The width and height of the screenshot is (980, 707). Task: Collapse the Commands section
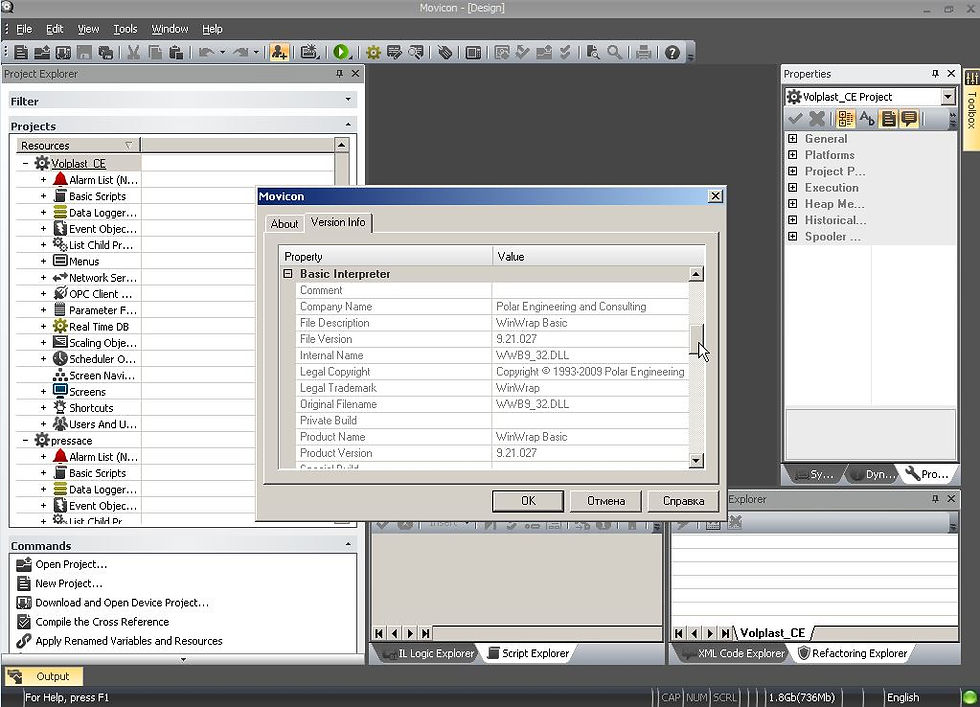coord(348,545)
